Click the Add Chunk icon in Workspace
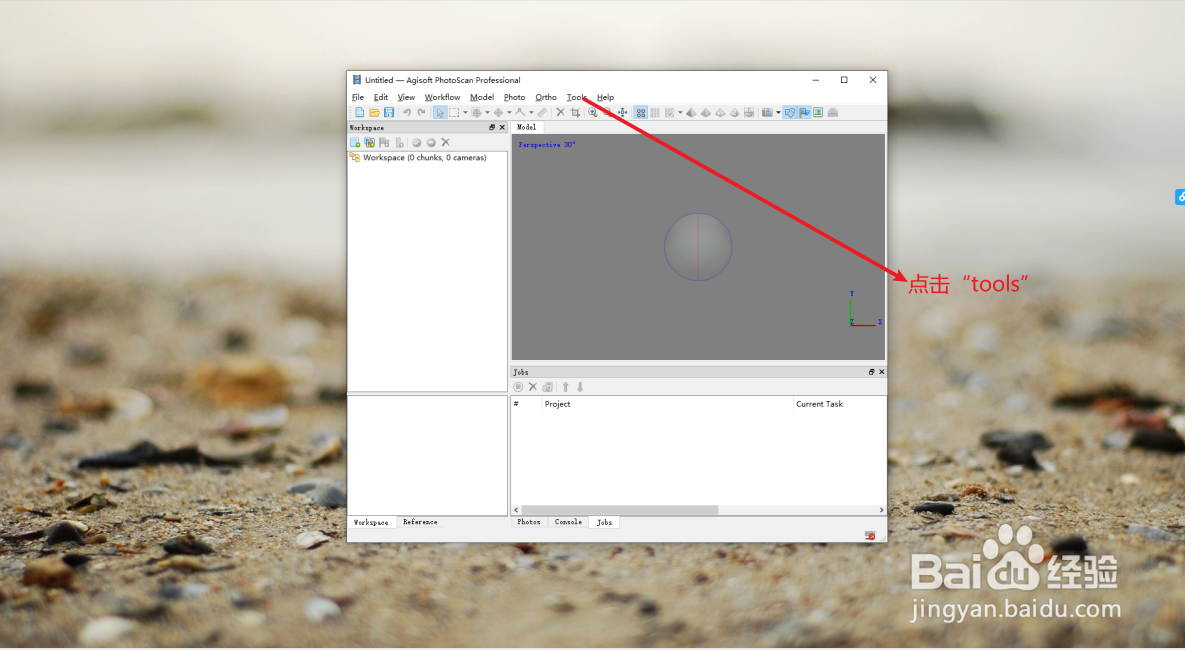Image resolution: width=1185 pixels, height=650 pixels. coord(355,142)
